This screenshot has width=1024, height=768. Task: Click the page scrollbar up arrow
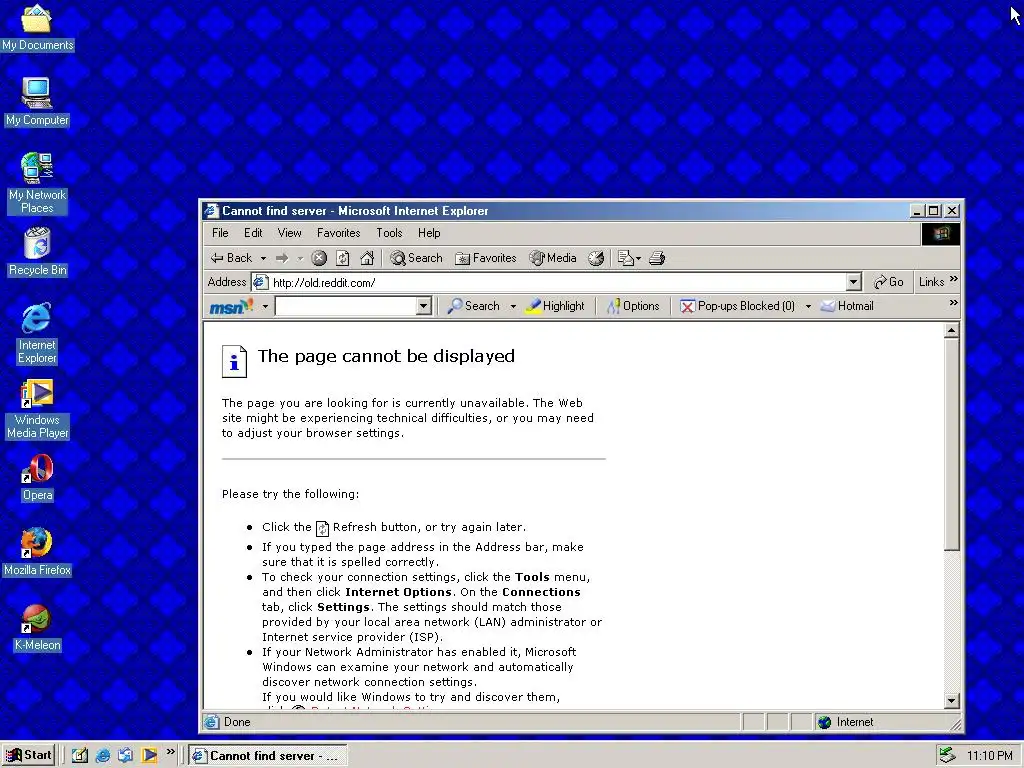[952, 330]
